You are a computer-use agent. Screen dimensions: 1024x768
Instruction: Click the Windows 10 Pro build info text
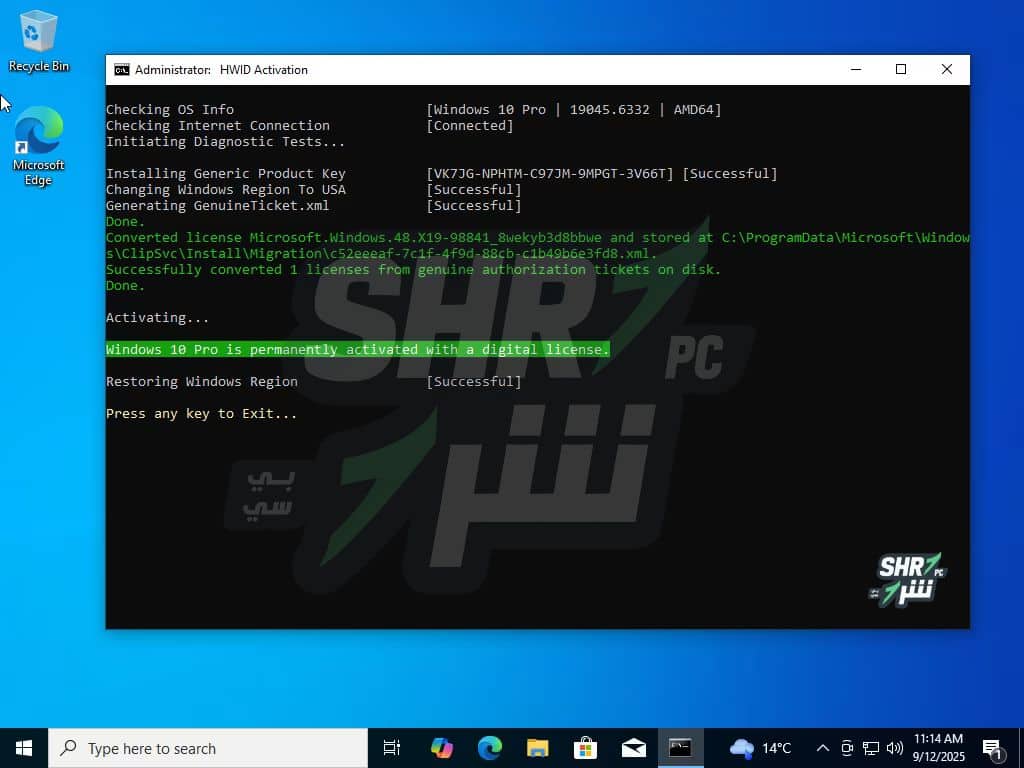(x=574, y=110)
